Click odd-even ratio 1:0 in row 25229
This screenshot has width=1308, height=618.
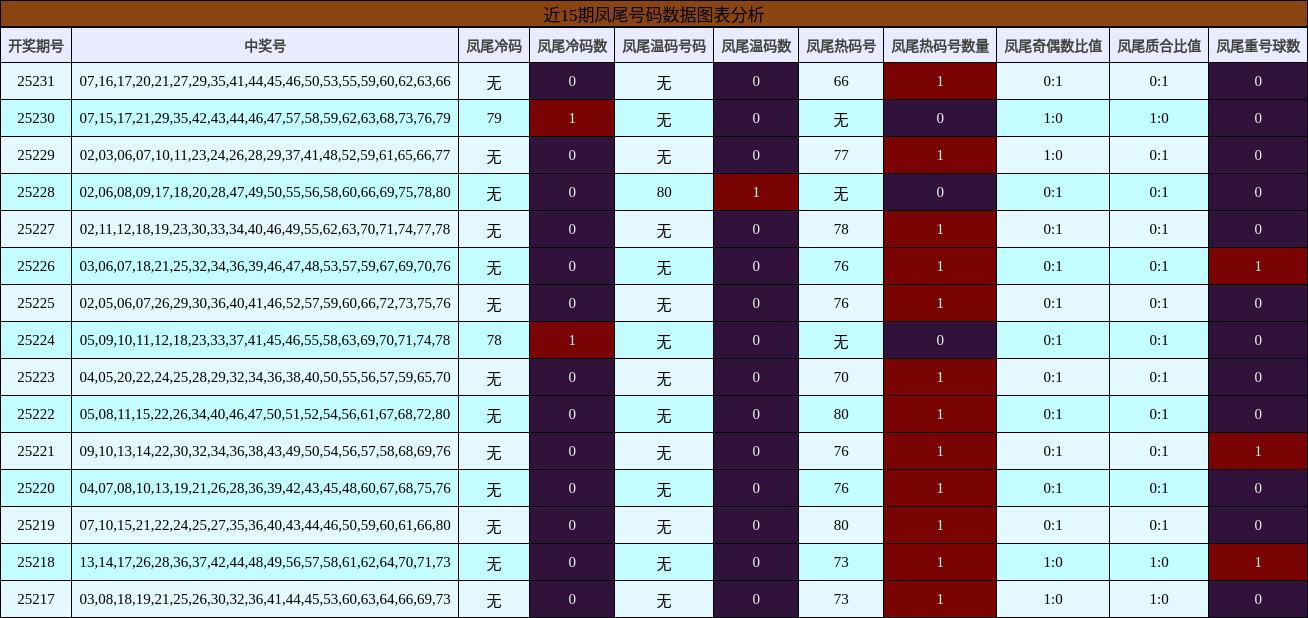point(1053,155)
